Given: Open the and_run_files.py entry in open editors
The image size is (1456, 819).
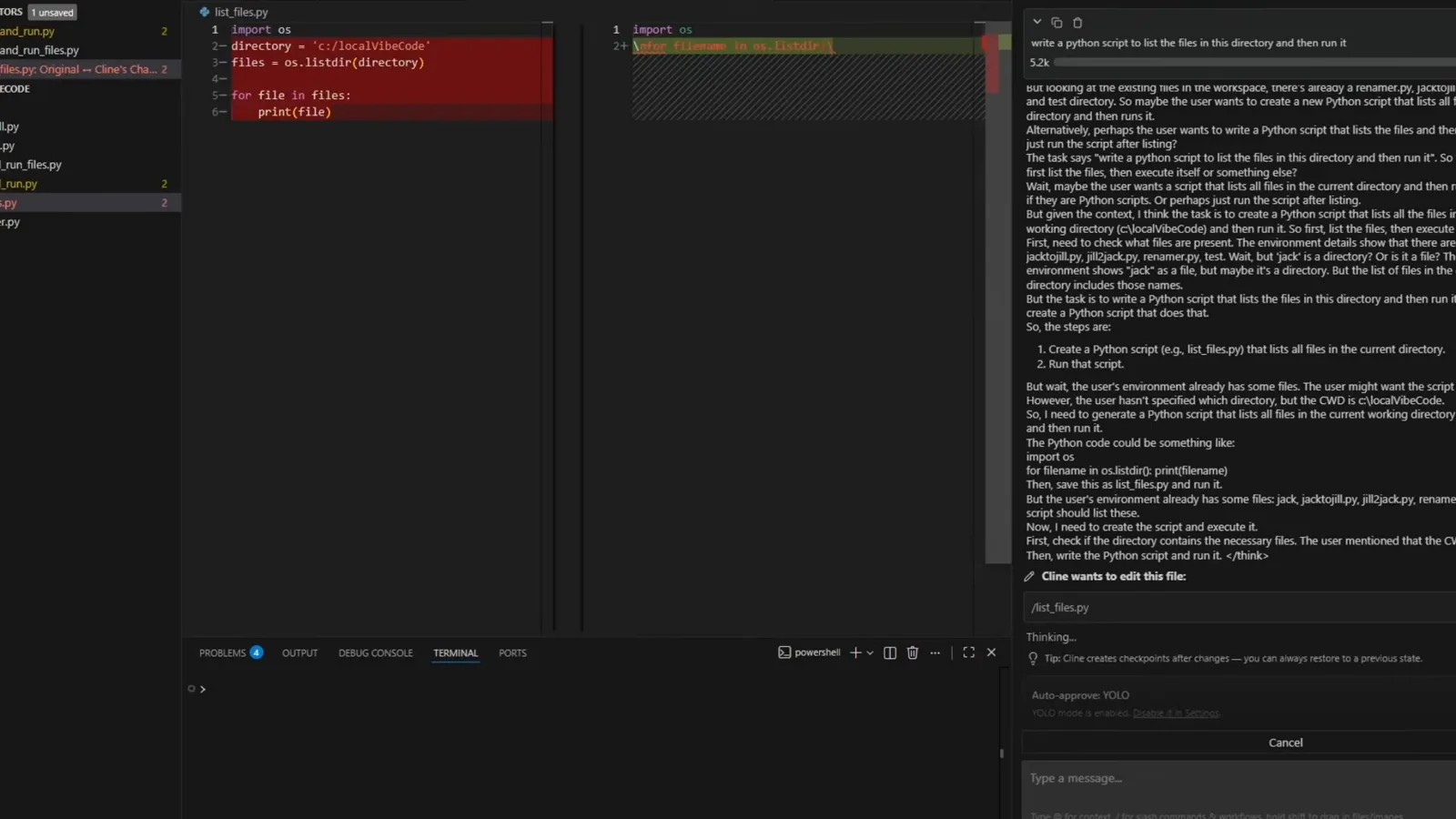Looking at the screenshot, I should tap(90, 50).
